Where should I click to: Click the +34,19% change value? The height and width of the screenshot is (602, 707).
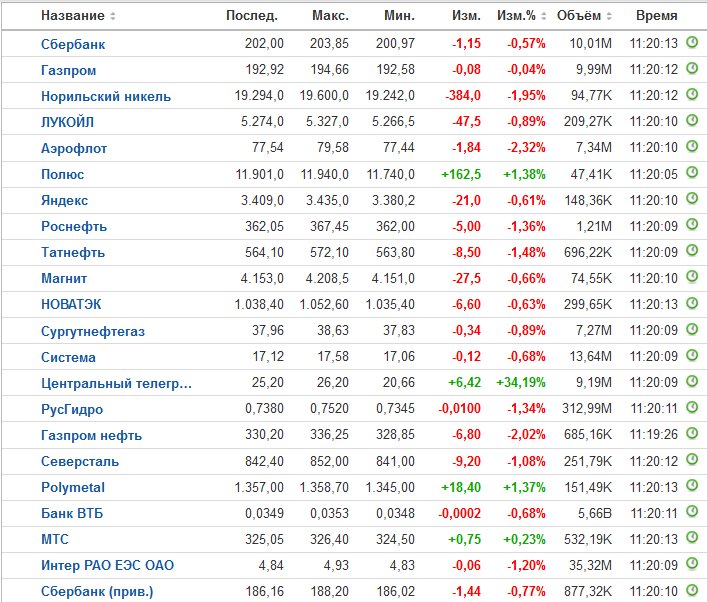click(x=521, y=383)
